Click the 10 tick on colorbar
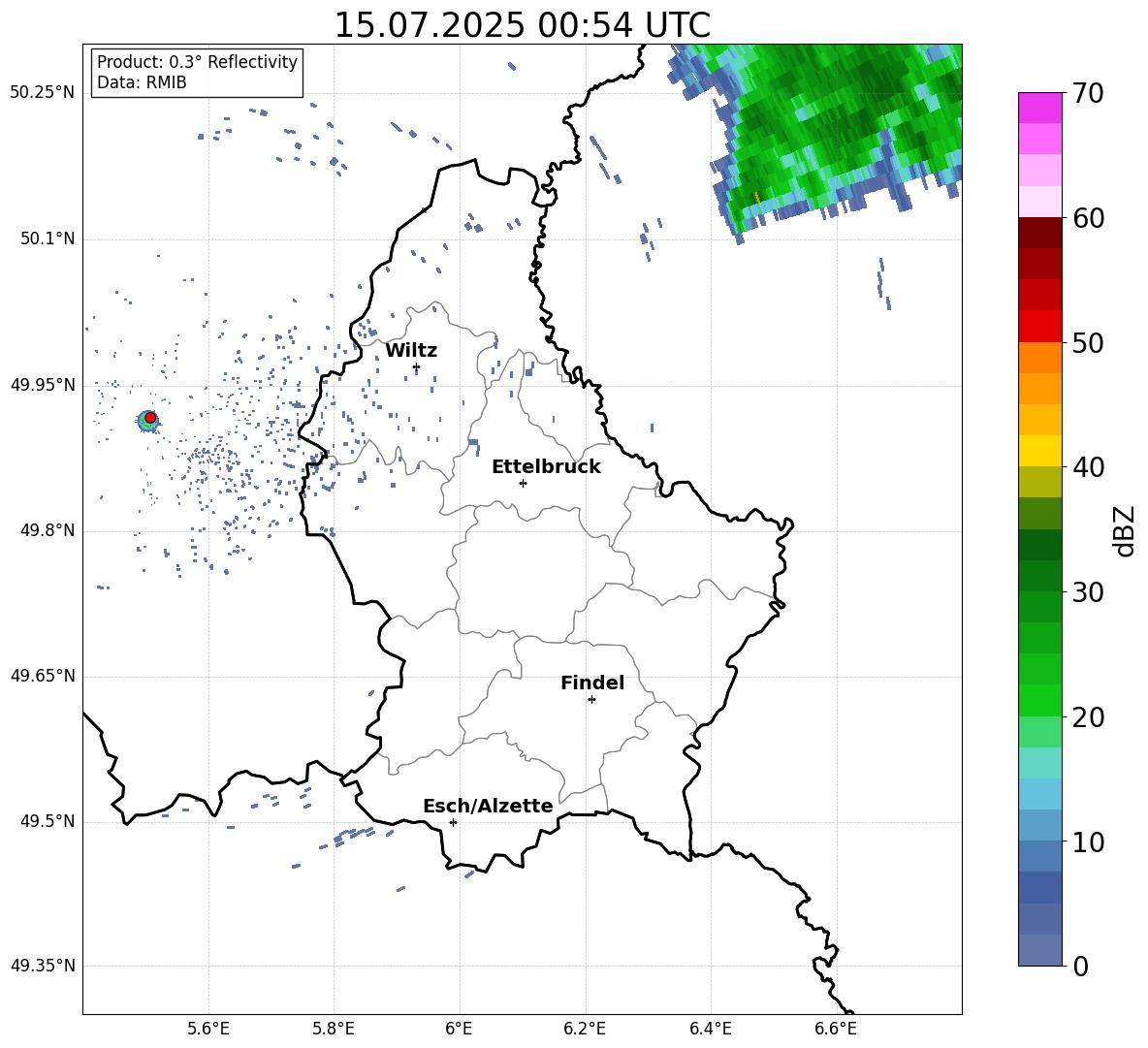1148x1048 pixels. point(1089,842)
